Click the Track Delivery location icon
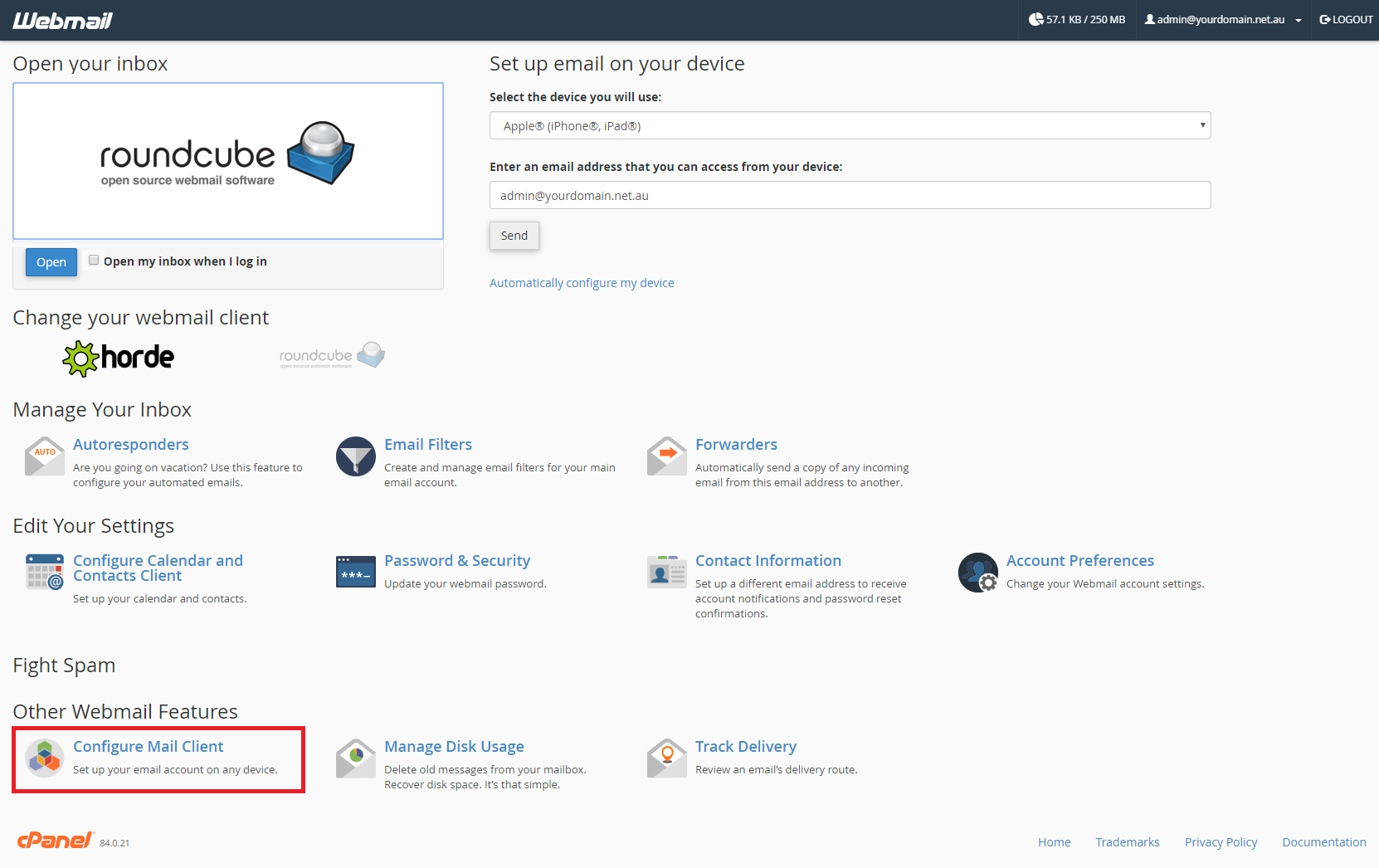This screenshot has width=1379, height=868. coord(667,758)
